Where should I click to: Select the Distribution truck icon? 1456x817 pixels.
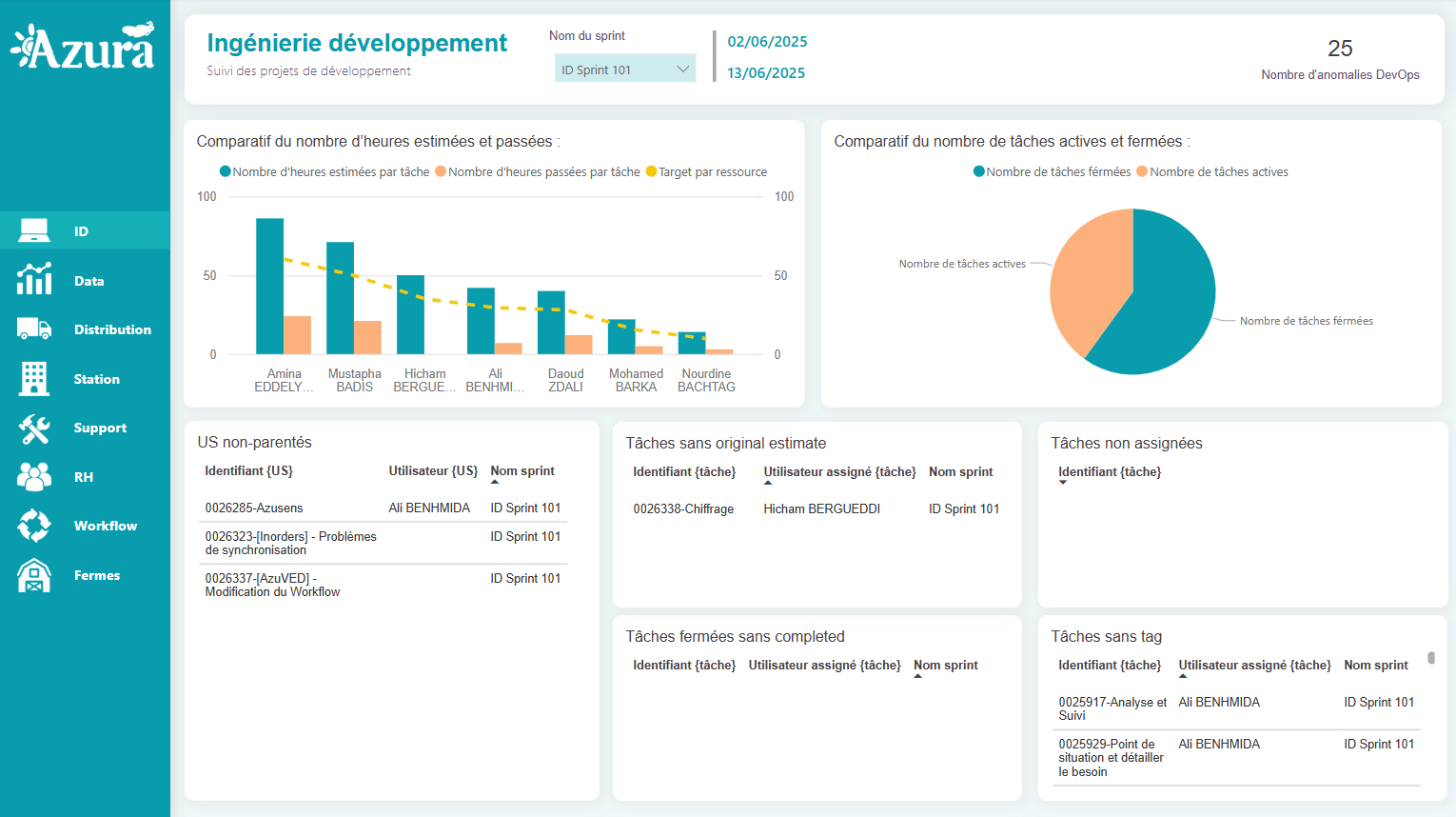pyautogui.click(x=34, y=329)
